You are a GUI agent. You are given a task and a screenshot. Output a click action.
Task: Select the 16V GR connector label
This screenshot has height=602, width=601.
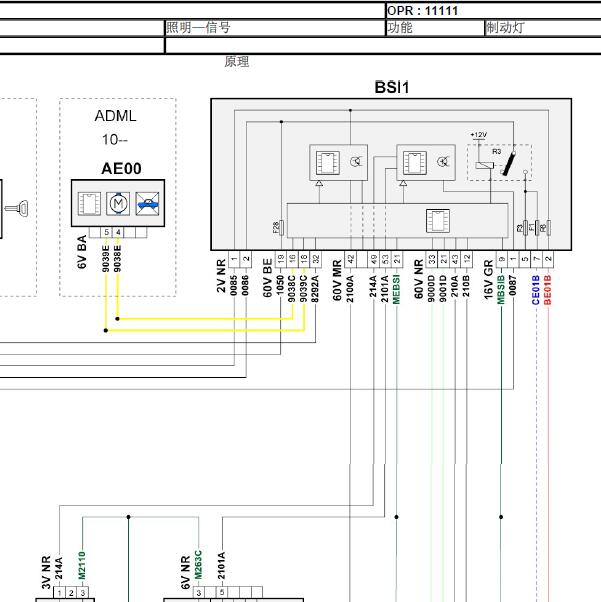click(488, 279)
